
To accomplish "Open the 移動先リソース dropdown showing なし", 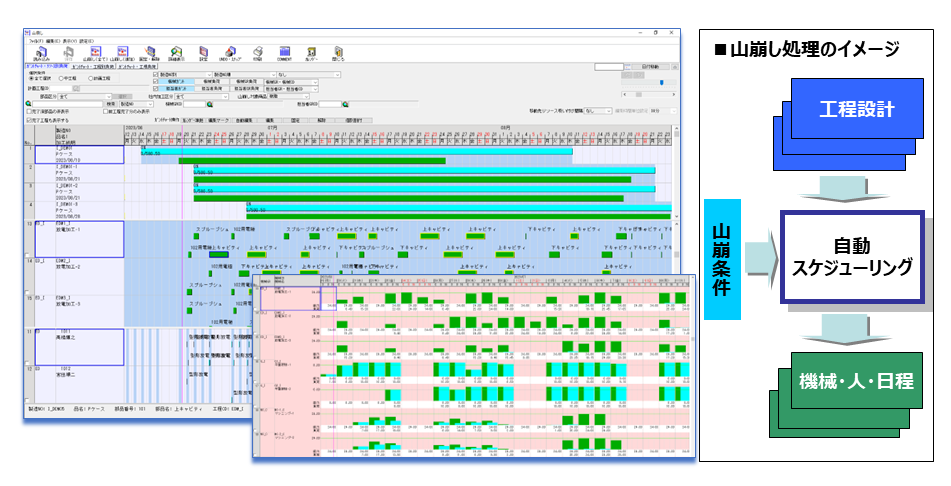I will pos(597,111).
